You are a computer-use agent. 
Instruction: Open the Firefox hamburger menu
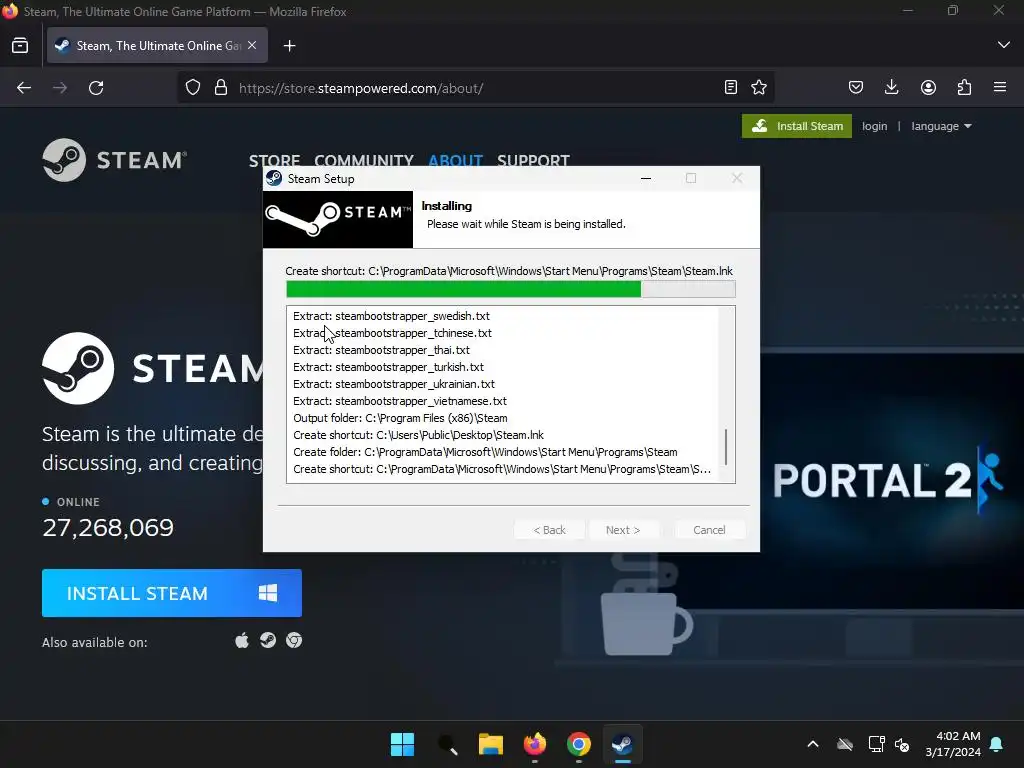coord(1000,87)
